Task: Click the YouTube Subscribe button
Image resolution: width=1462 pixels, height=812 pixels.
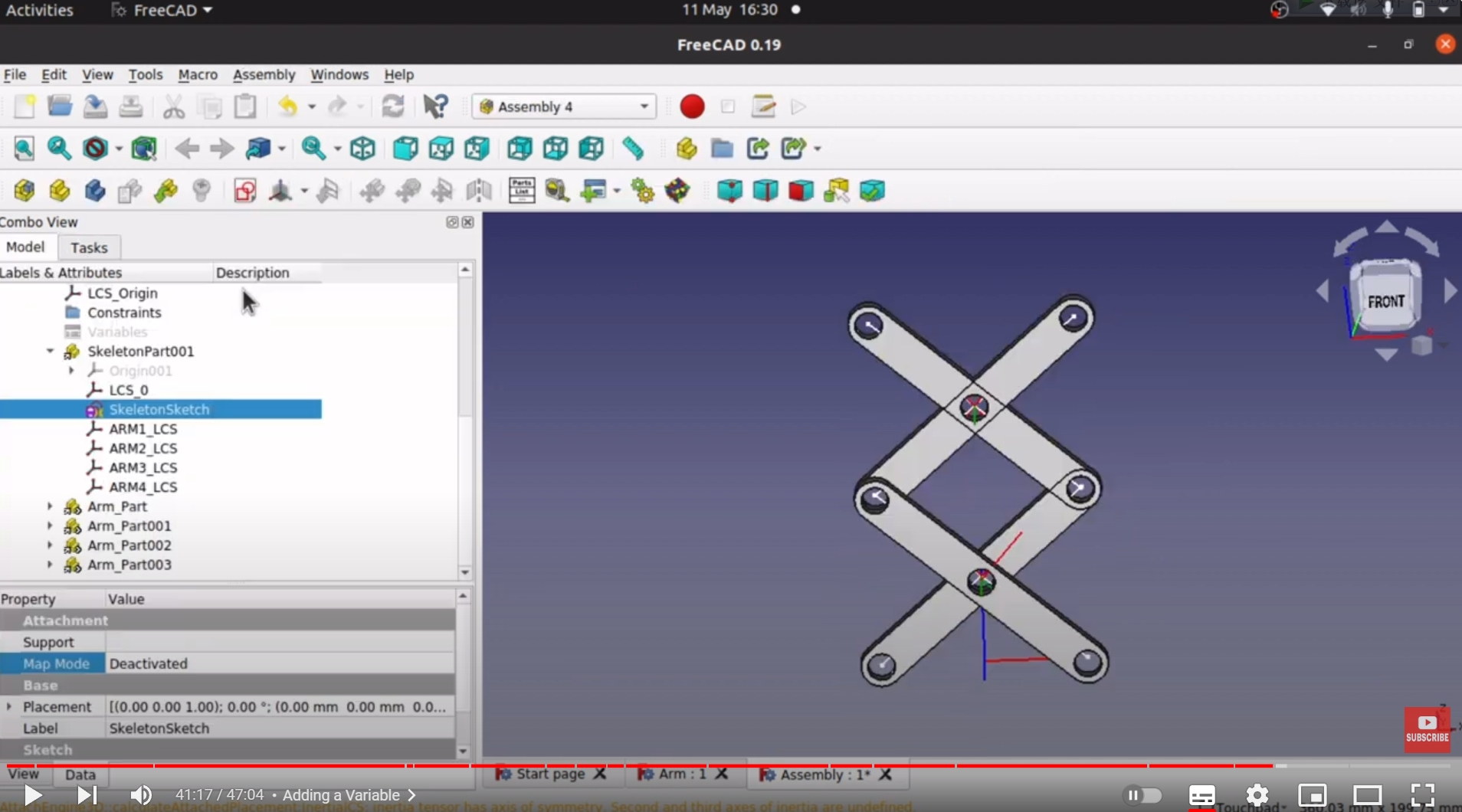Action: 1426,729
